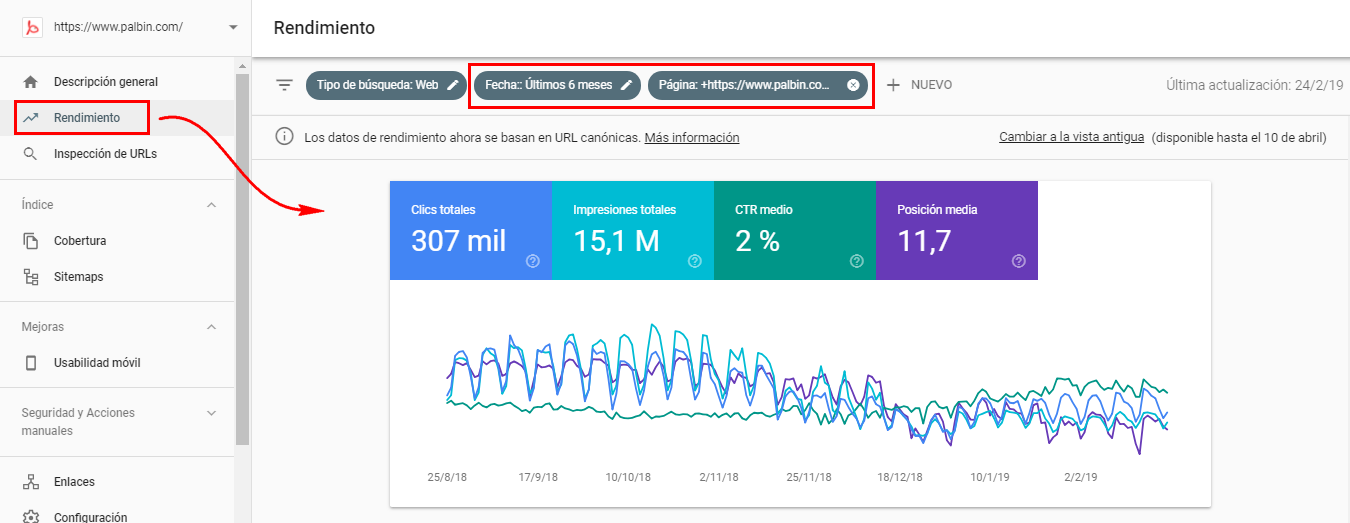
Task: Toggle the Impresiones totales metric card
Action: coord(632,230)
